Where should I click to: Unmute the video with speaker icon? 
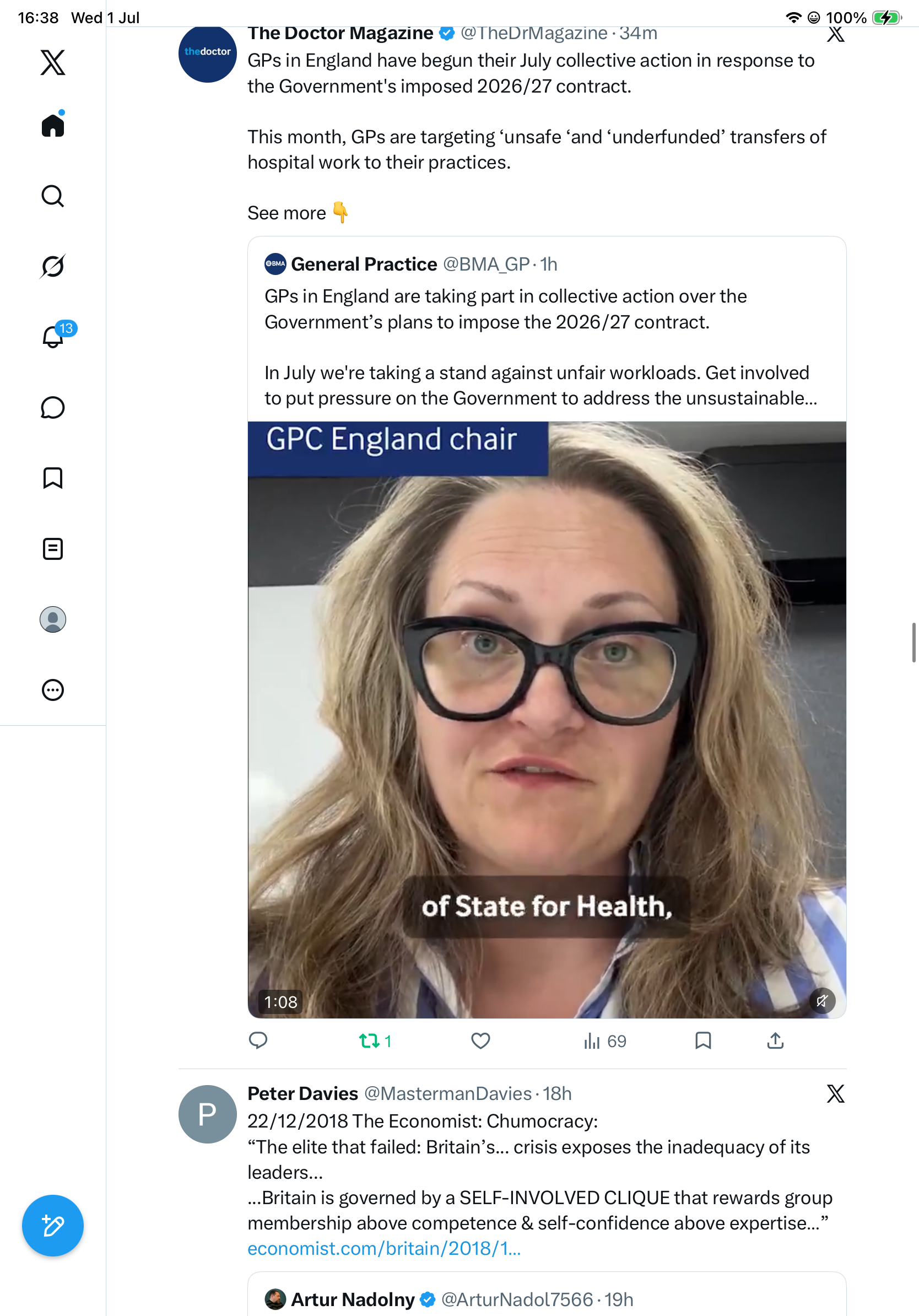coord(822,1001)
